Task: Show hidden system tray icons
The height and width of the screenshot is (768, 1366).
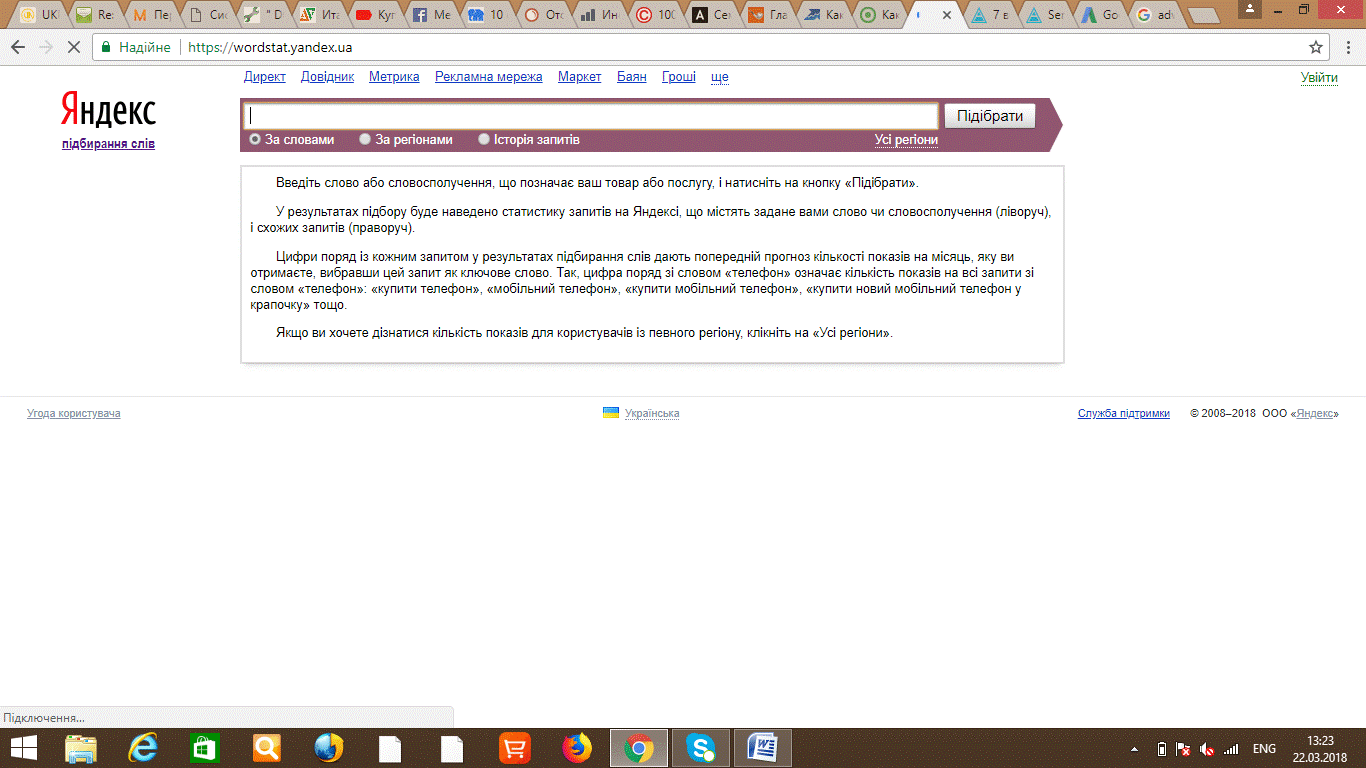Action: [1134, 749]
